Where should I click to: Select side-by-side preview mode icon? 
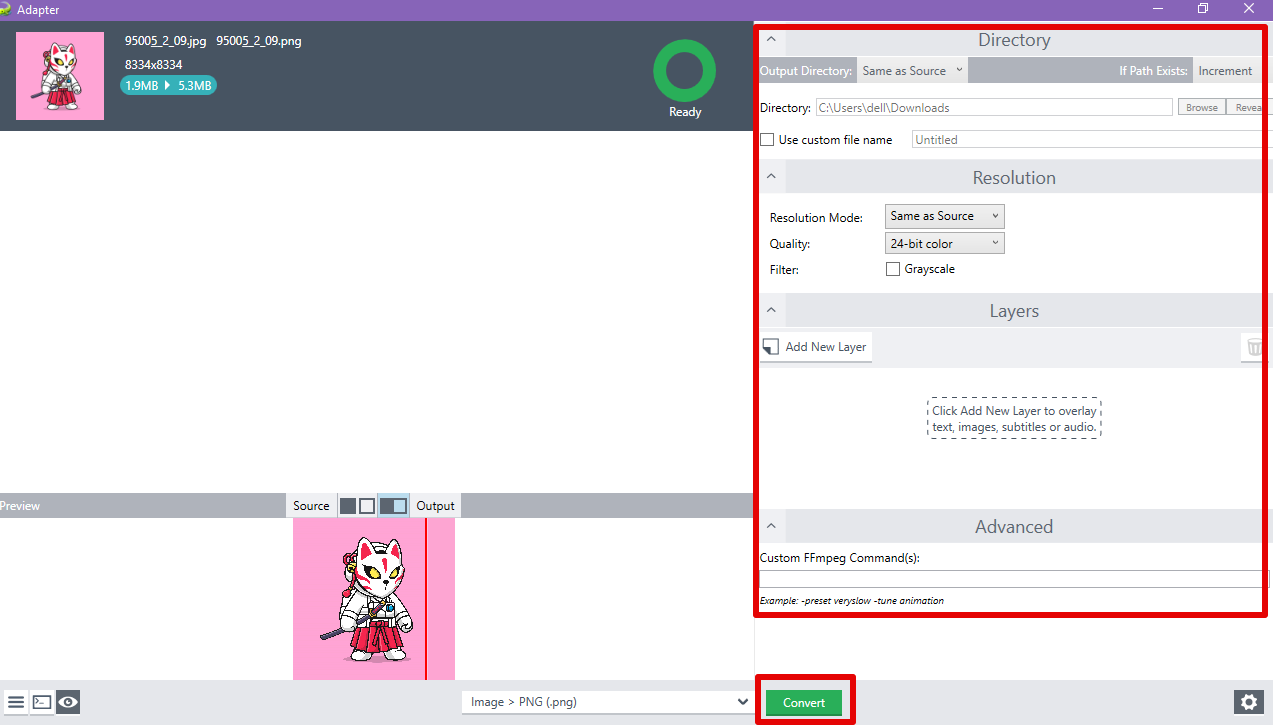click(357, 506)
